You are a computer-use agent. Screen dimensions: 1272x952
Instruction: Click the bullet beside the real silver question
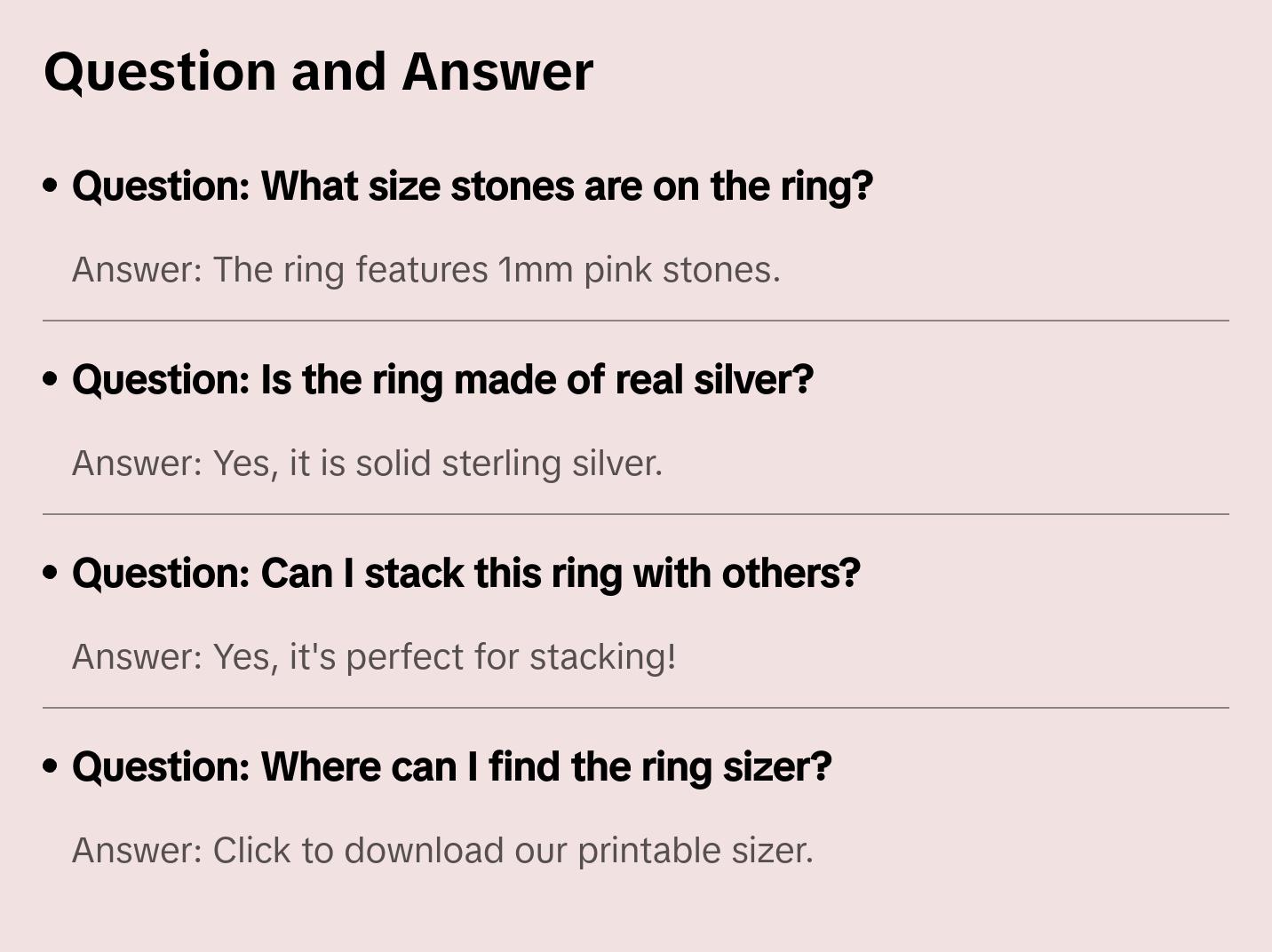click(51, 379)
